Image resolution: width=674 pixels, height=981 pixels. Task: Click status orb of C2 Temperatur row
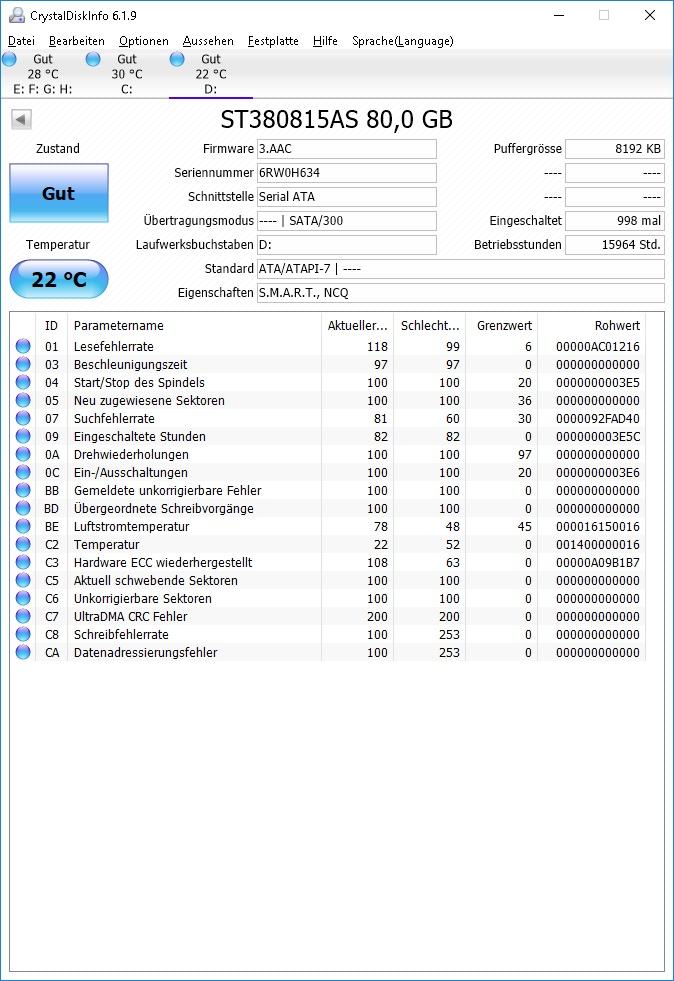pos(23,544)
